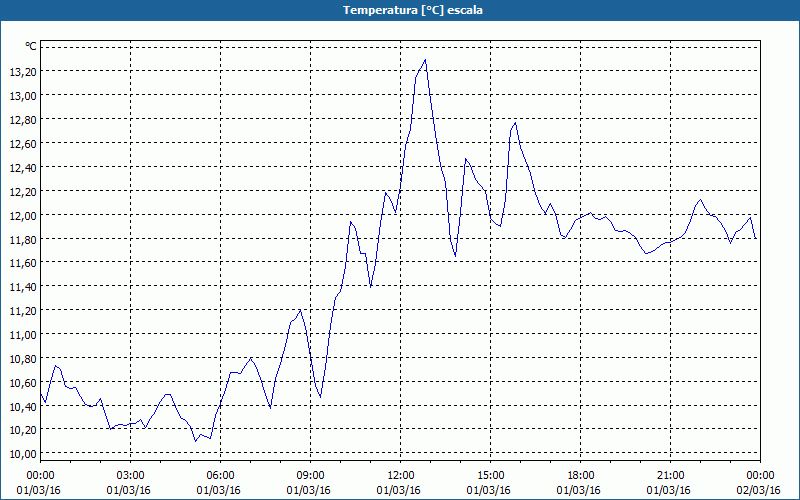Select the "06:00" time axis label

point(220,476)
